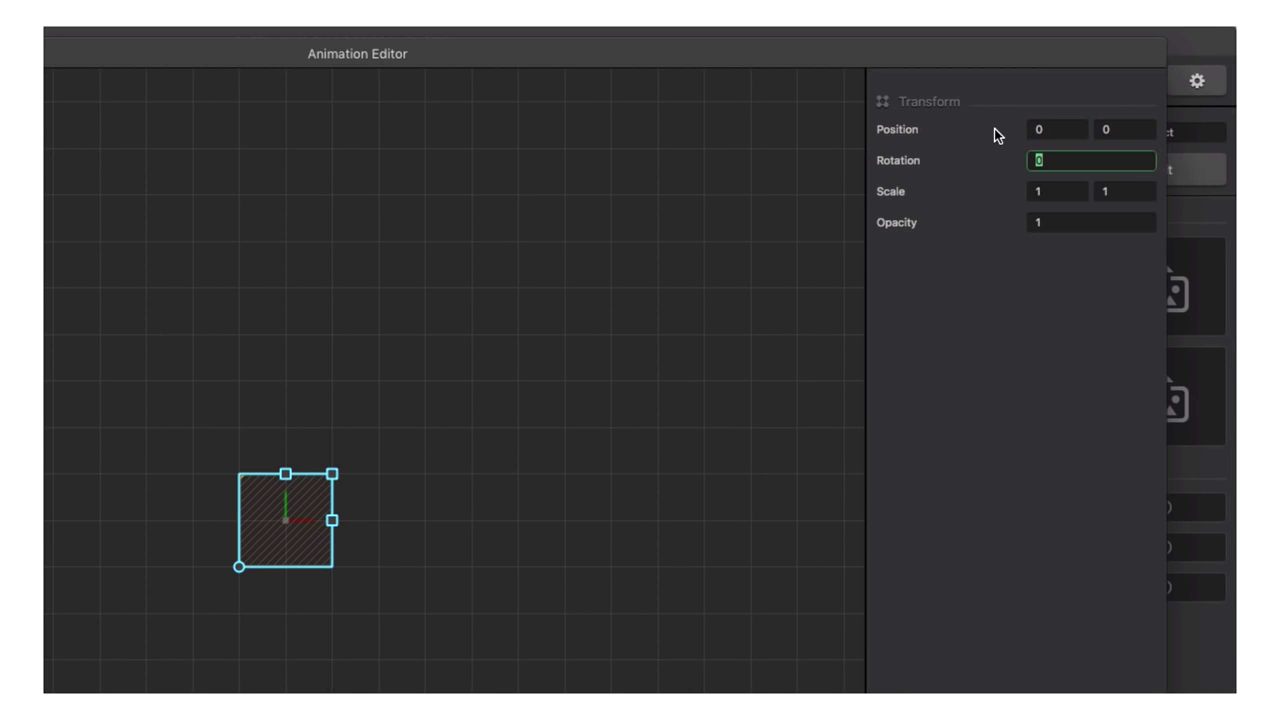Click the Opacity value field

(1091, 223)
